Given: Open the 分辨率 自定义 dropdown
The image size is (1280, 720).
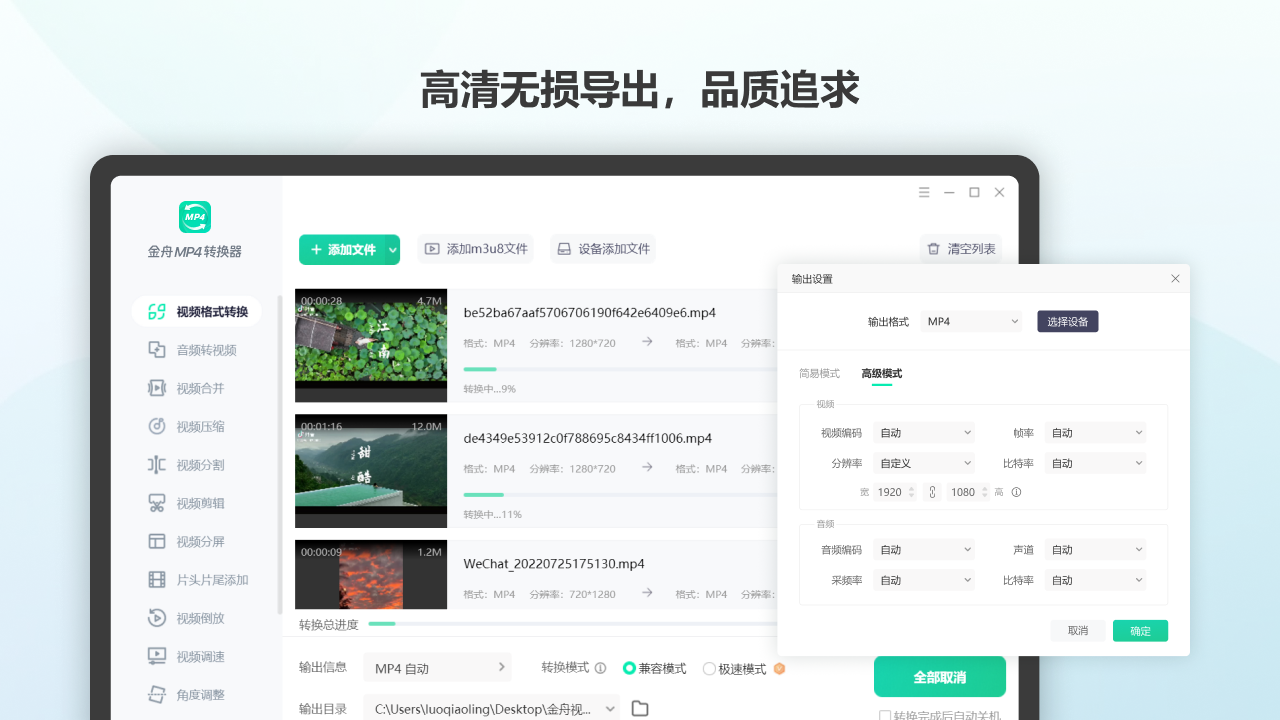Looking at the screenshot, I should pos(923,462).
